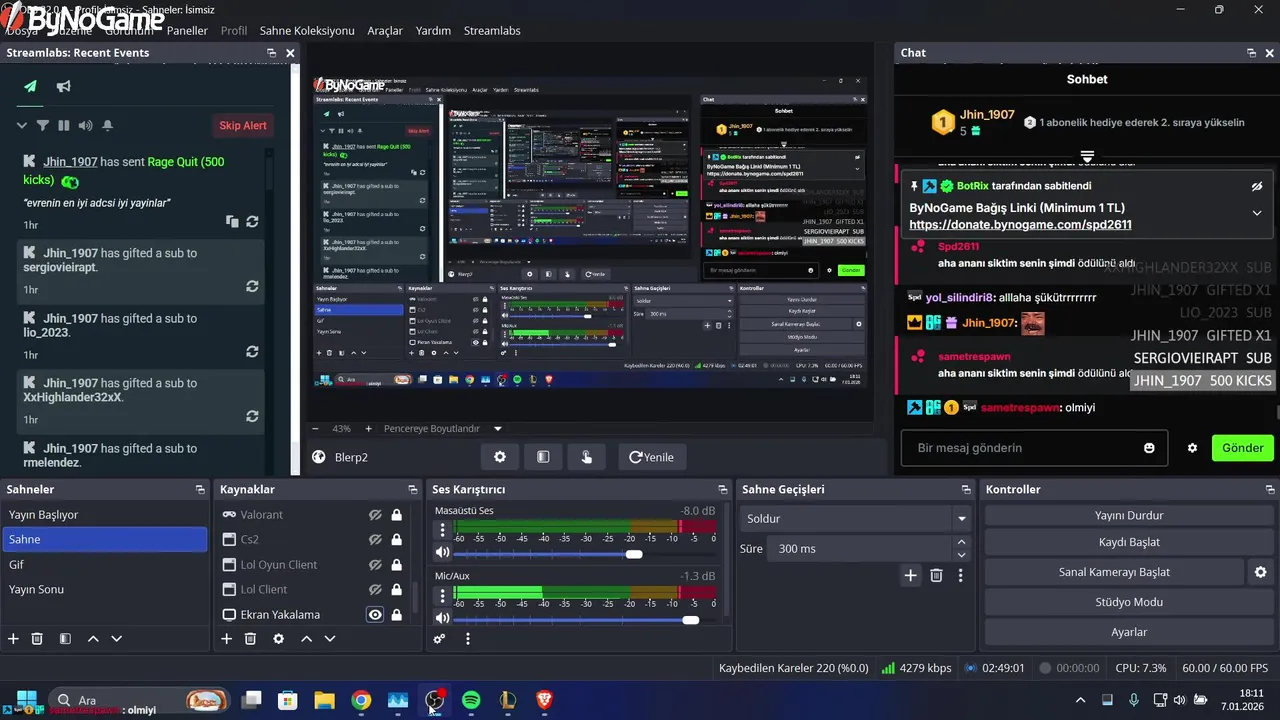Replay the lio_2023 gifted sub alert
1280x720 pixels.
(x=252, y=351)
